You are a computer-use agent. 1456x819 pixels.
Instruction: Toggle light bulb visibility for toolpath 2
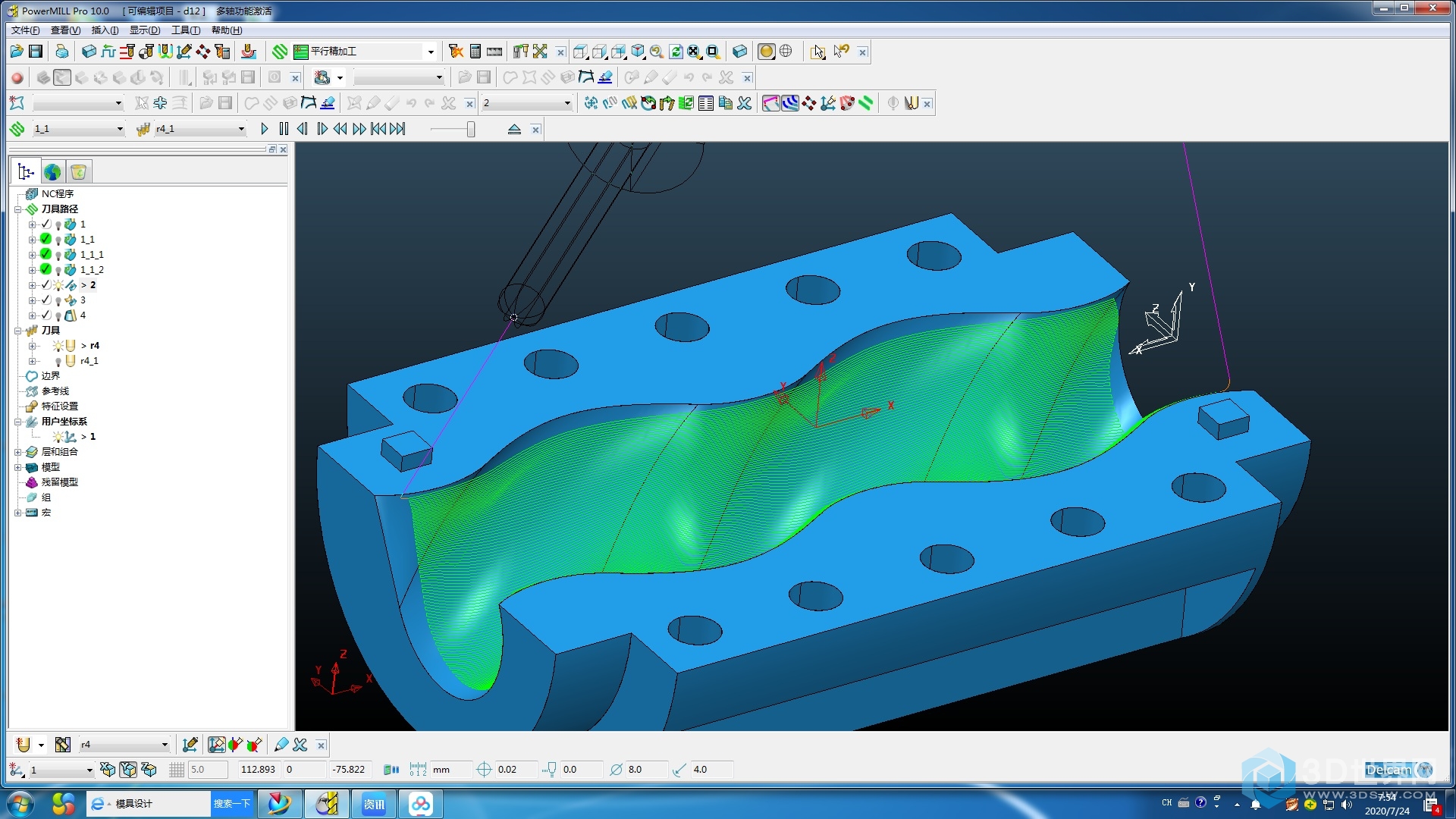coord(58,285)
